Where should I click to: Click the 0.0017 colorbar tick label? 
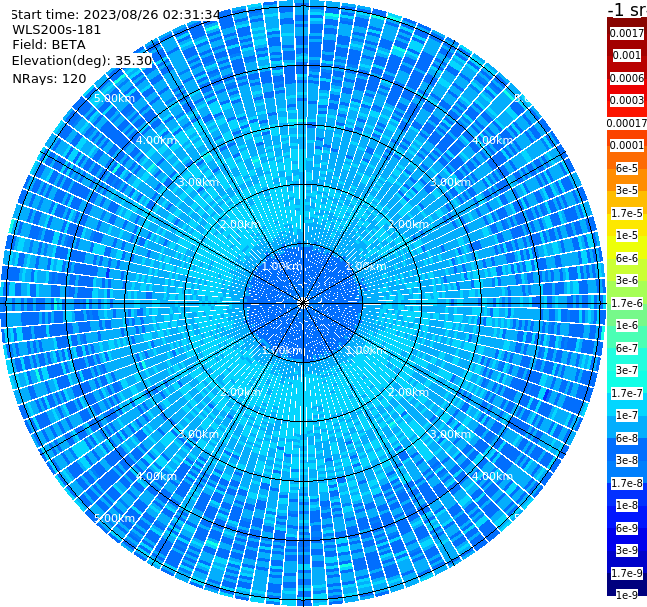point(627,33)
